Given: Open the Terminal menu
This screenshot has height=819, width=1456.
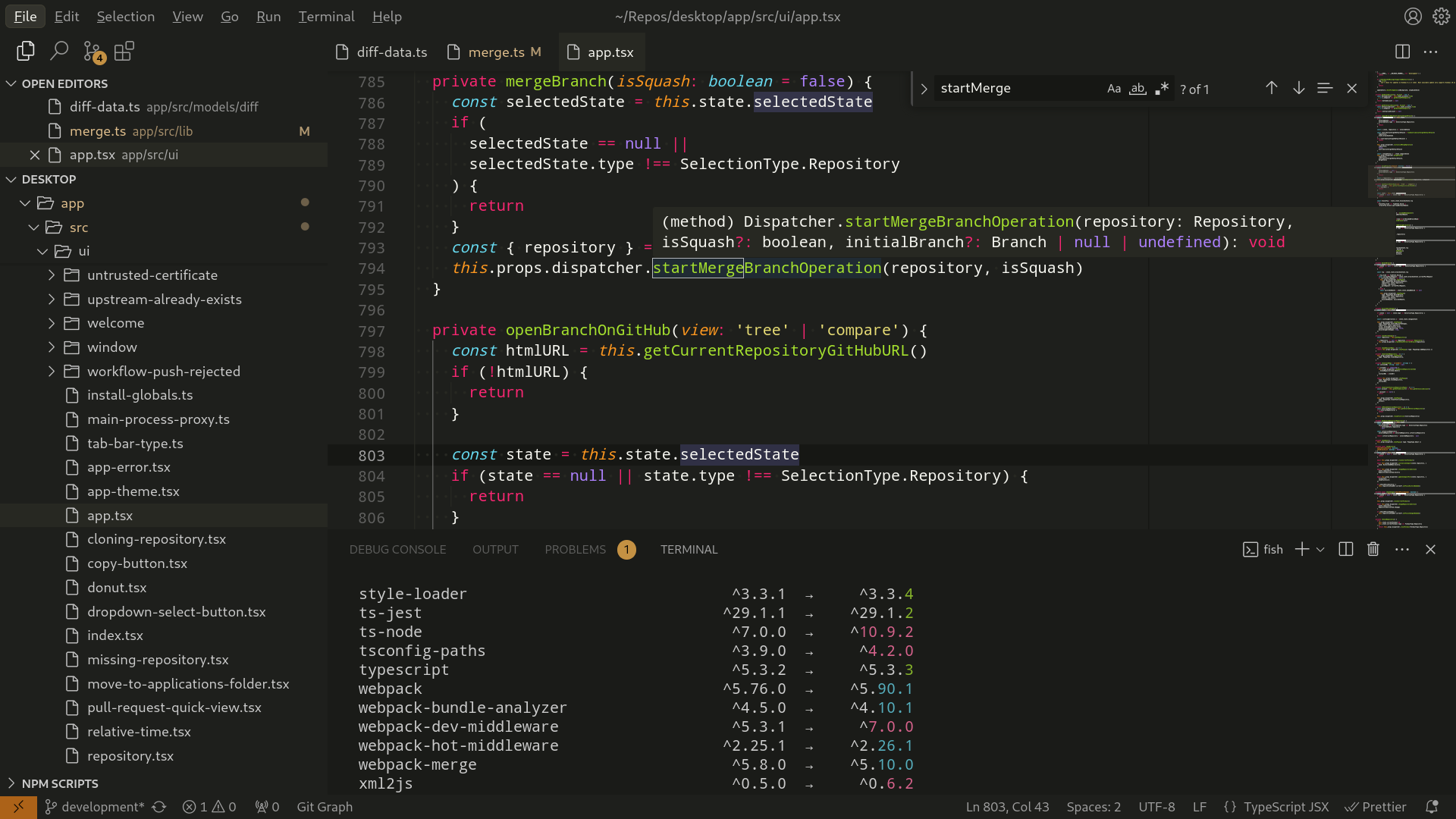Looking at the screenshot, I should click(x=326, y=16).
